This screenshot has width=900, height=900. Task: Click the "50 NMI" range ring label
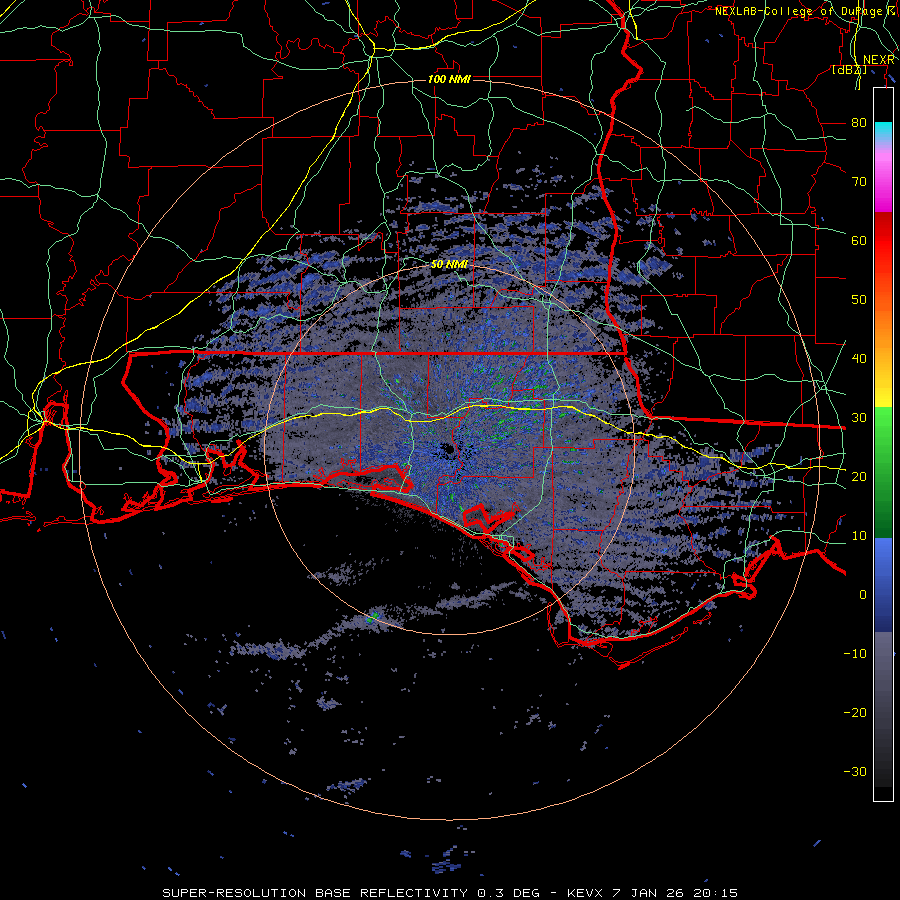tap(449, 265)
